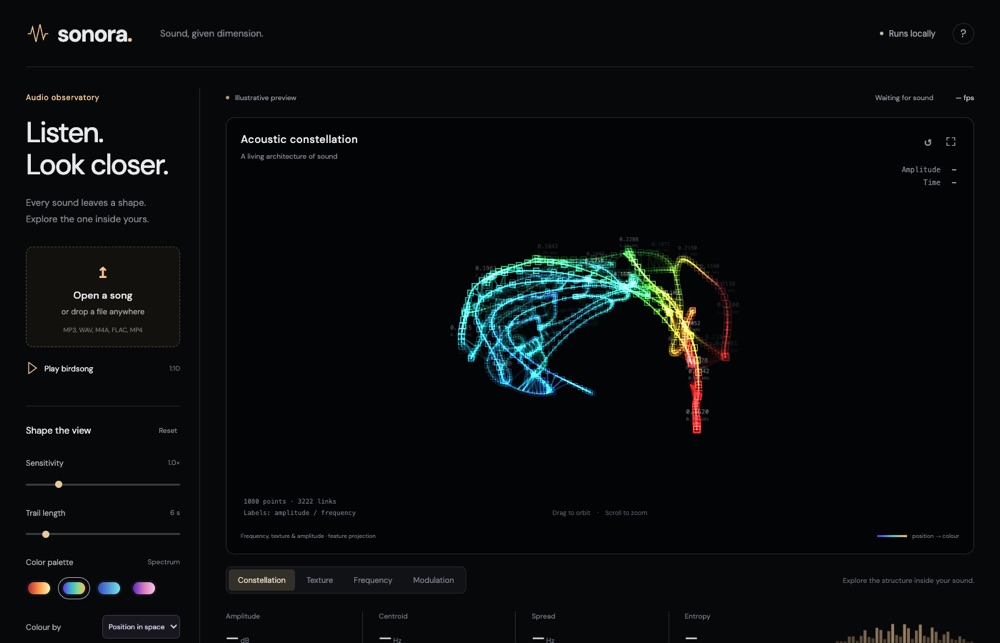Viewport: 1000px width, 643px height.
Task: Play the birdsong sample triangle icon
Action: tap(32, 368)
